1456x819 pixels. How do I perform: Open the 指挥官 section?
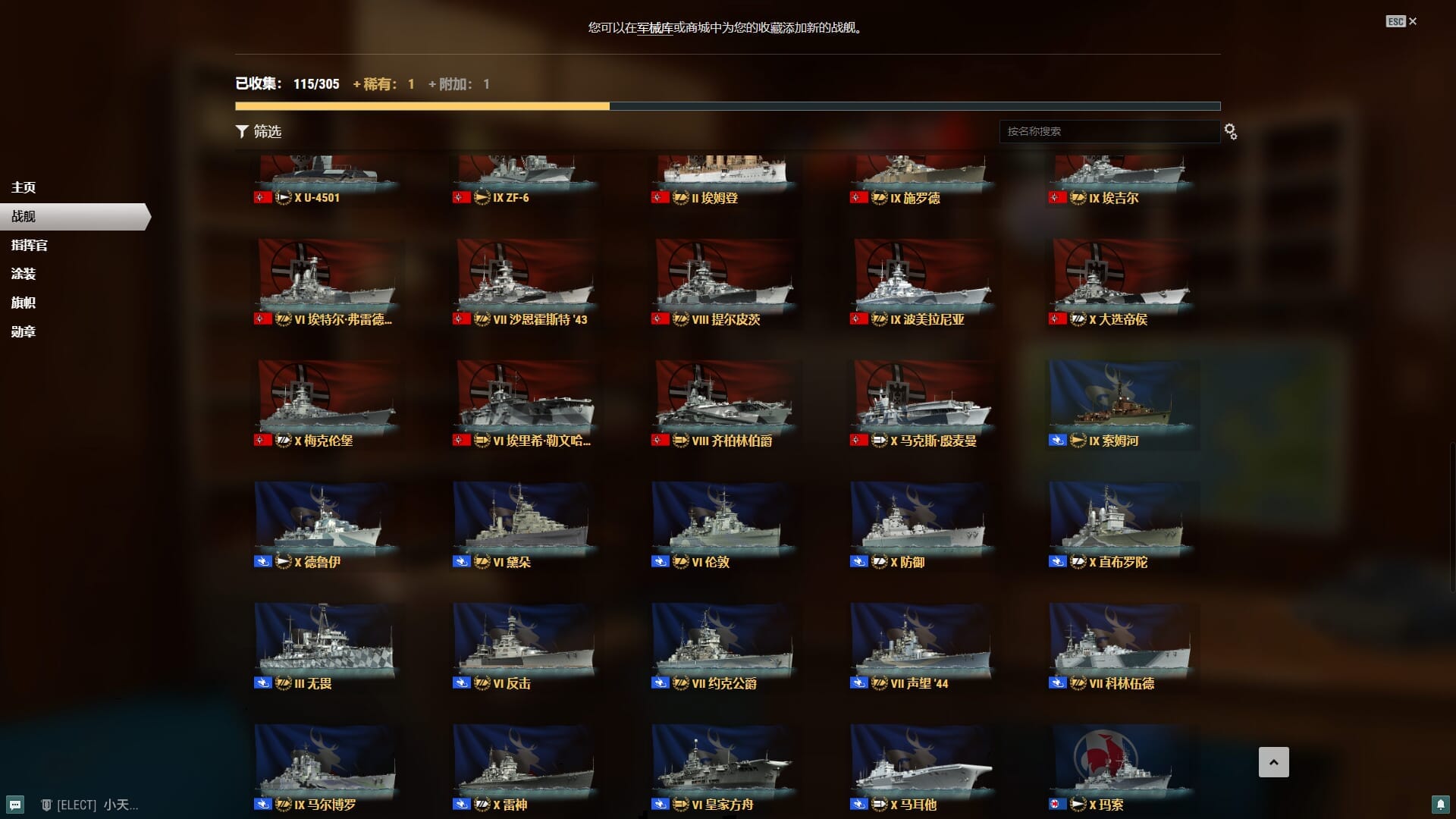coord(30,245)
